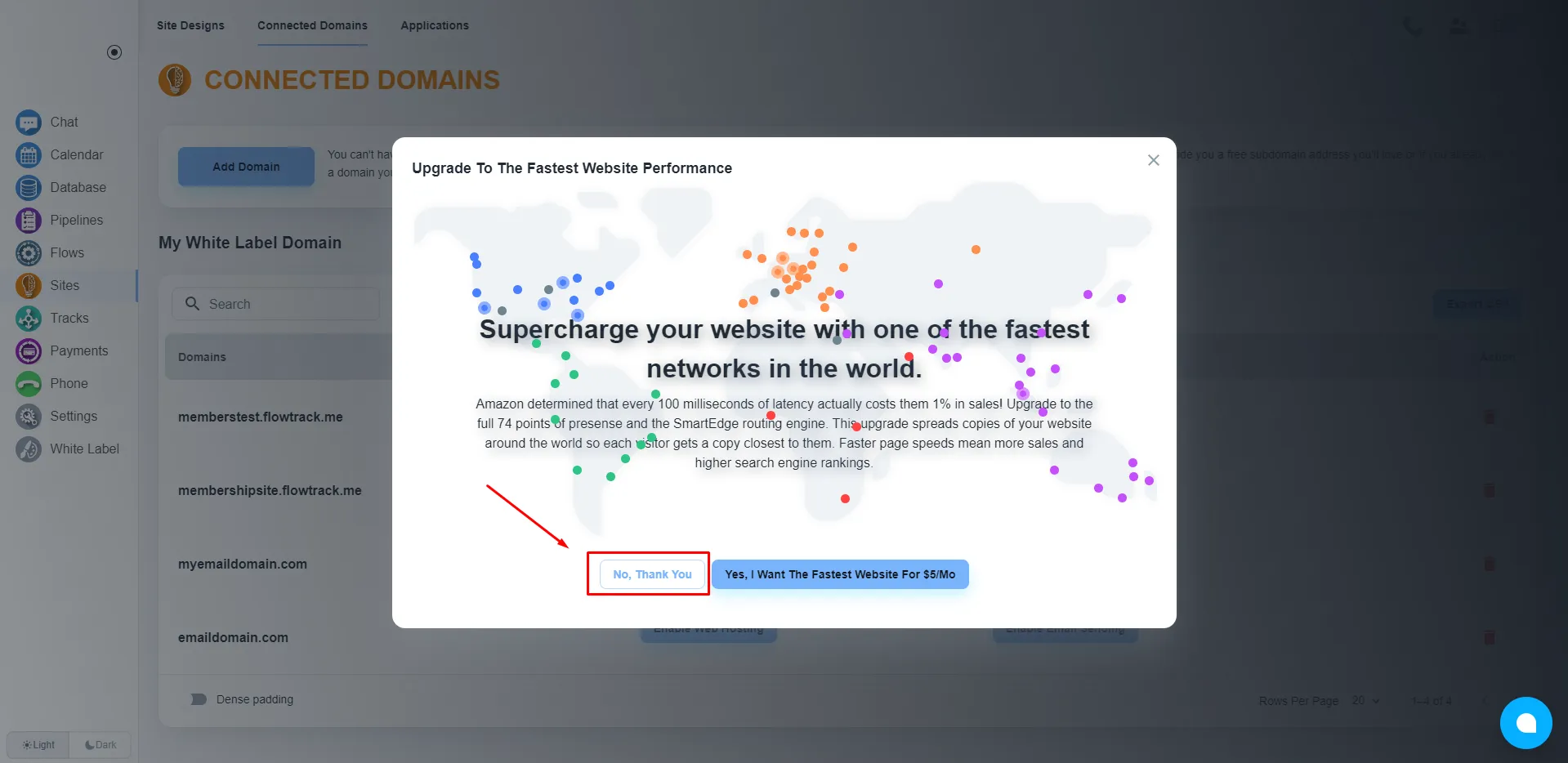Switch to Dark theme
The width and height of the screenshot is (1568, 763).
coord(101,745)
